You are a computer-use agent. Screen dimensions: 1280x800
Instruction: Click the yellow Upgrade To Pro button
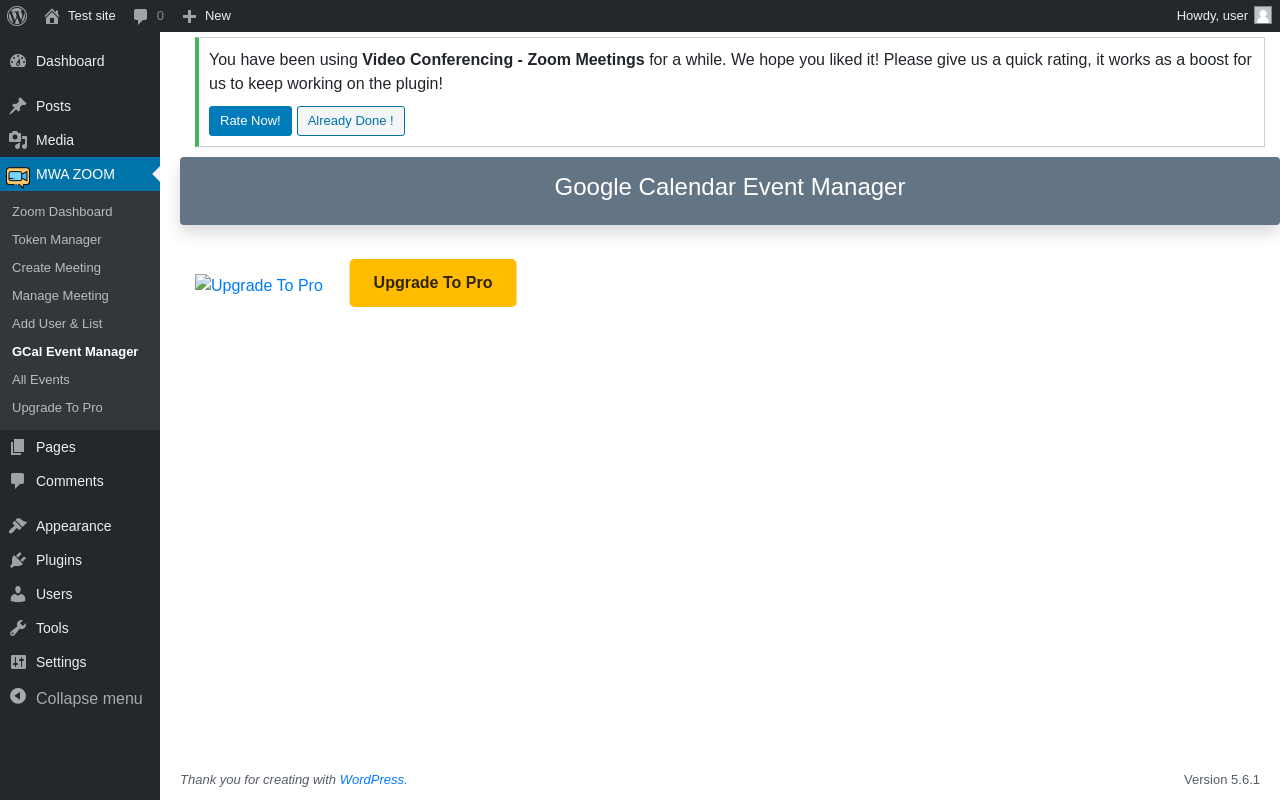click(433, 283)
